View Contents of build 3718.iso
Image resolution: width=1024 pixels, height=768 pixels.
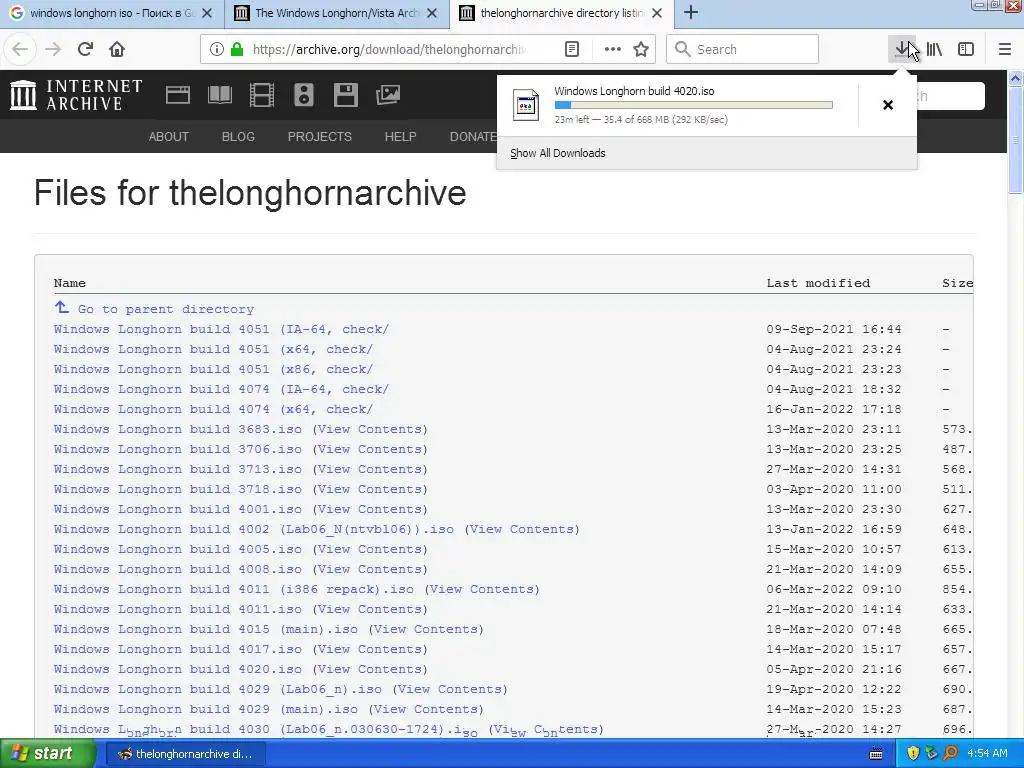pyautogui.click(x=370, y=489)
